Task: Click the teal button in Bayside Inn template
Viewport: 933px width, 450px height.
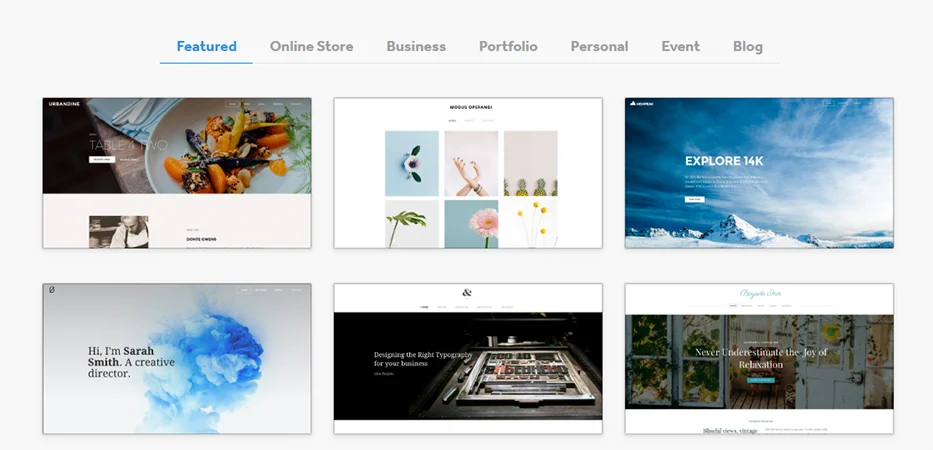Action: [x=761, y=379]
